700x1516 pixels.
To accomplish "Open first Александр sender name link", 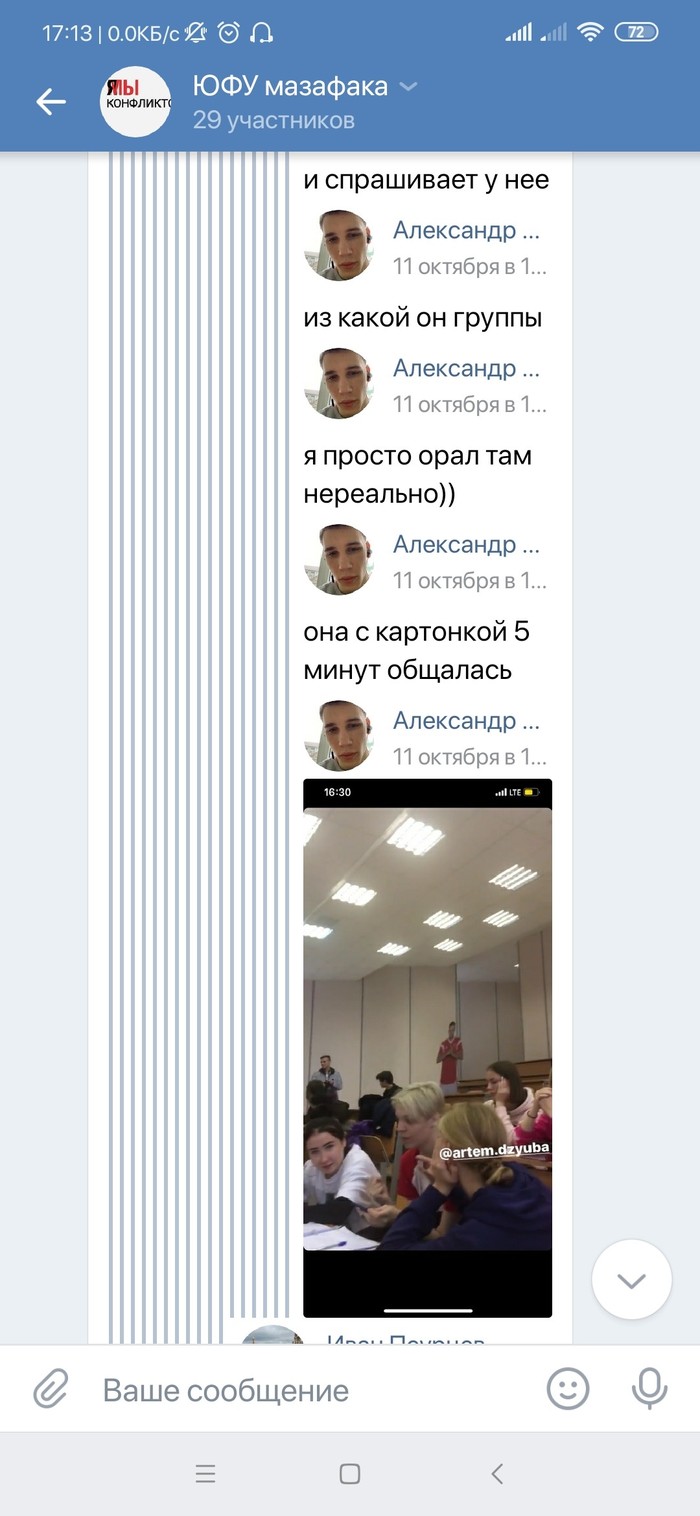I will pos(466,231).
